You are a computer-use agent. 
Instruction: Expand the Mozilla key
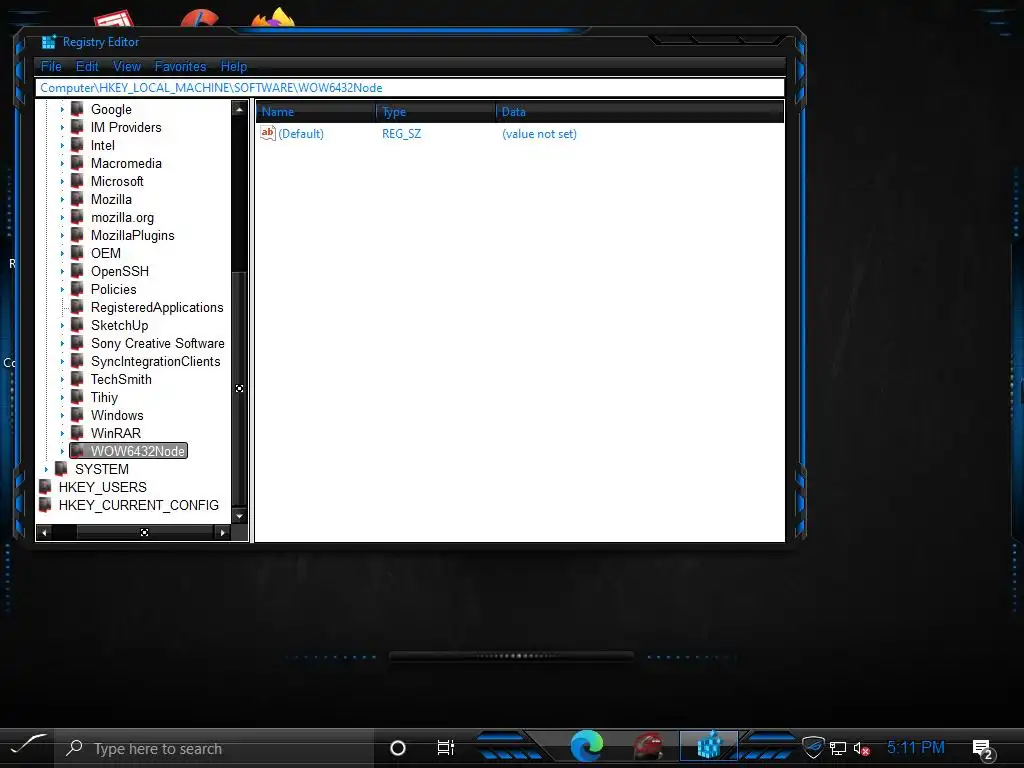[62, 200]
